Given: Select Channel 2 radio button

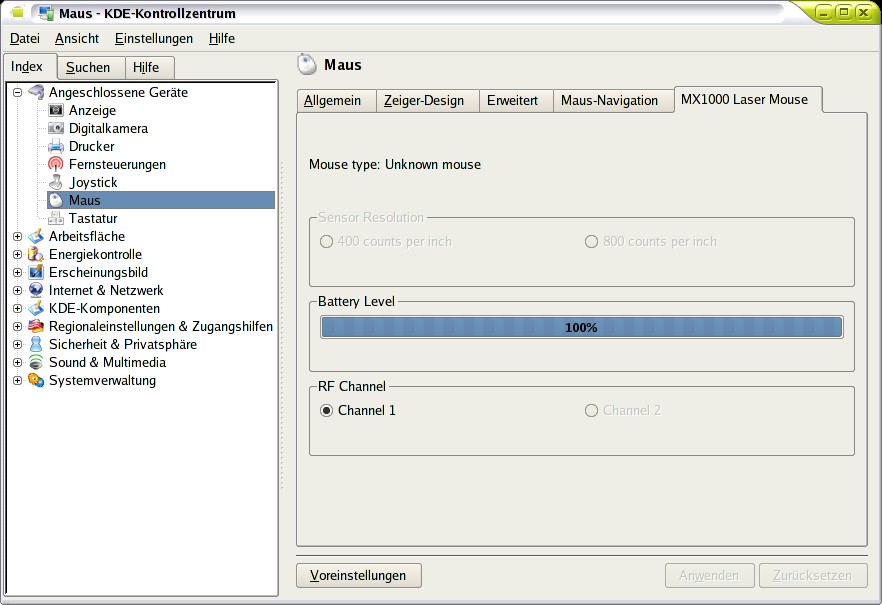Looking at the screenshot, I should (x=591, y=410).
